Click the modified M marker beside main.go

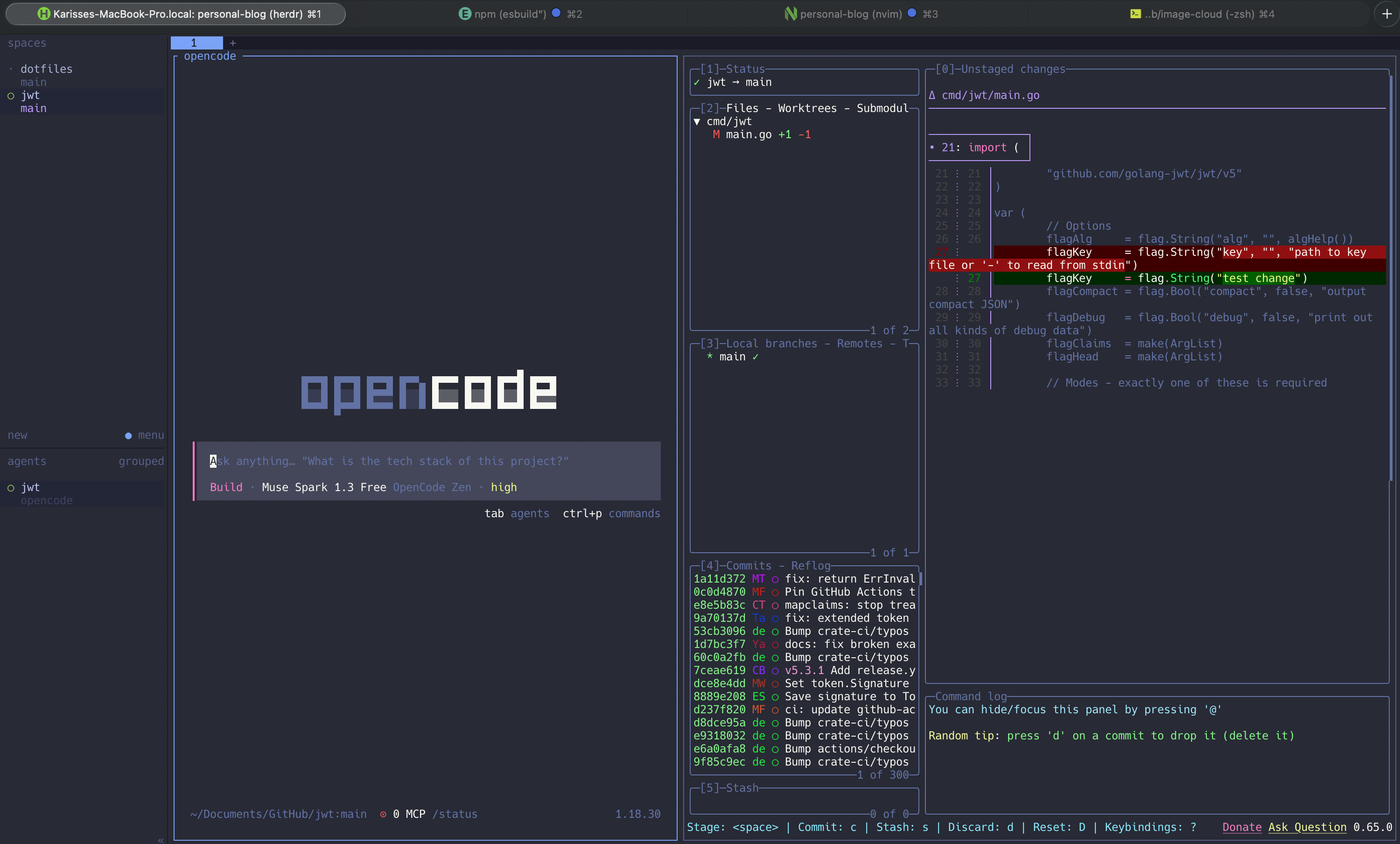click(716, 135)
